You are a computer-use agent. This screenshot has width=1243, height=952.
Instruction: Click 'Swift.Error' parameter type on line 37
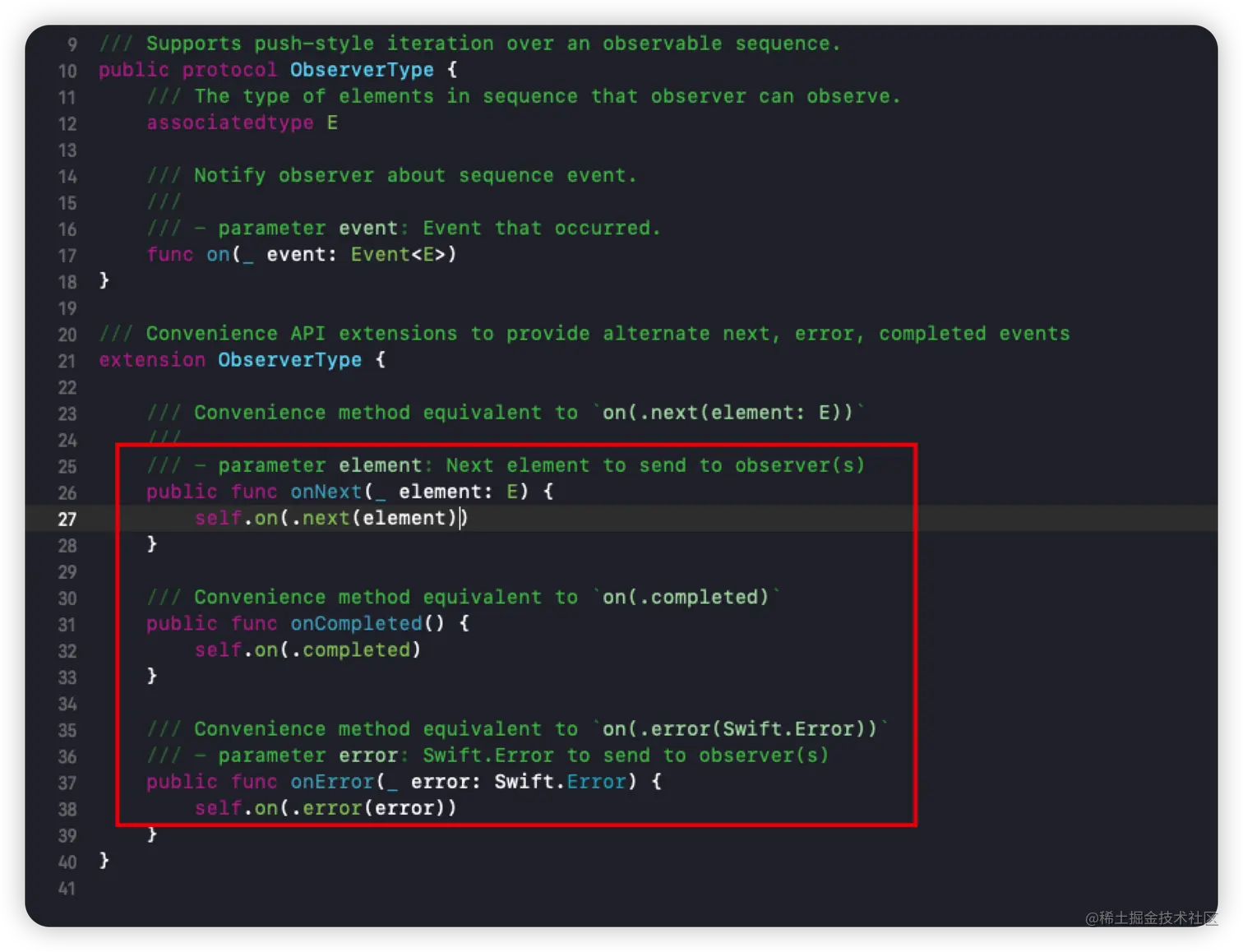(x=561, y=782)
